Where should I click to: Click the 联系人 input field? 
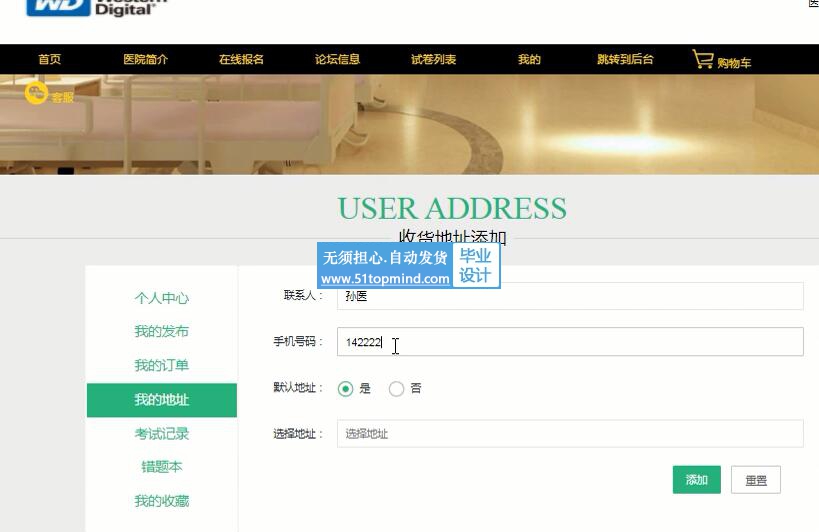570,296
